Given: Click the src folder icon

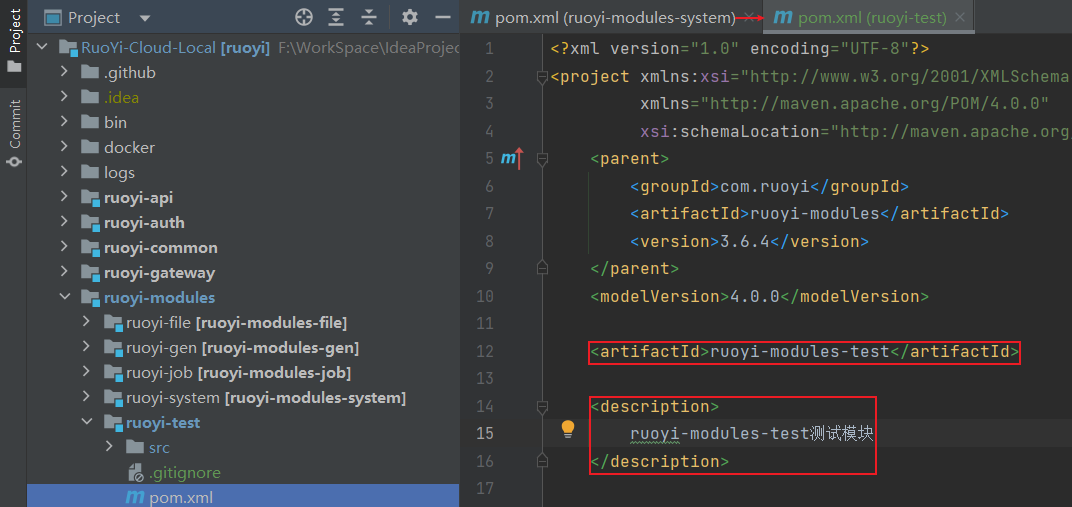Looking at the screenshot, I should [x=135, y=448].
